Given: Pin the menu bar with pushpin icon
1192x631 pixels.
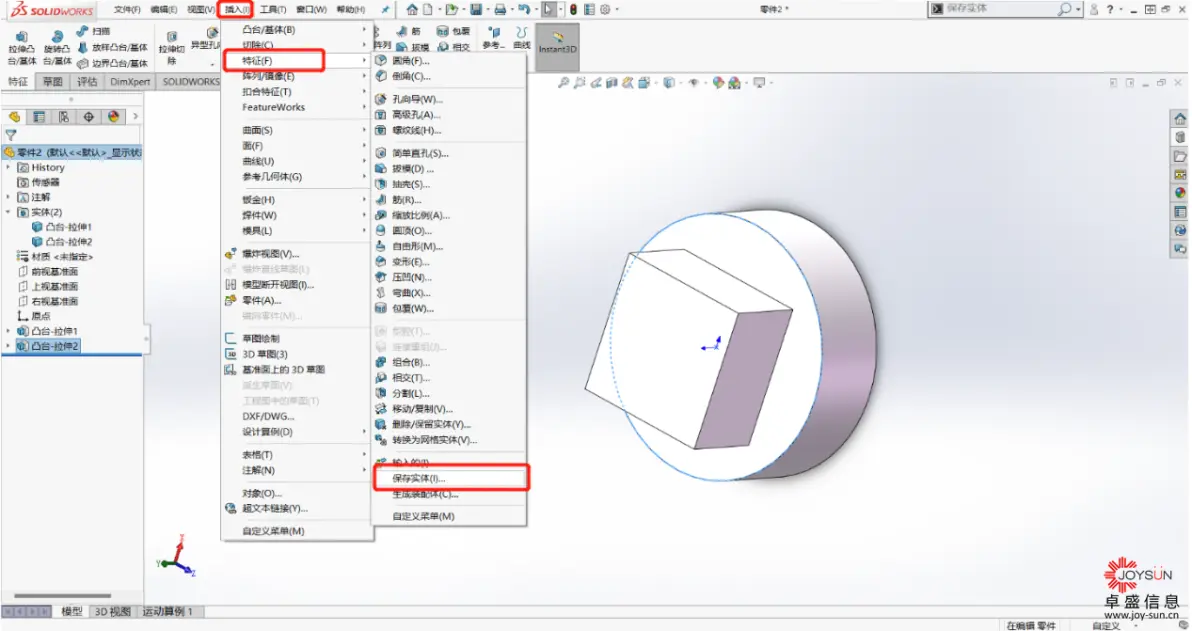Looking at the screenshot, I should tap(385, 10).
